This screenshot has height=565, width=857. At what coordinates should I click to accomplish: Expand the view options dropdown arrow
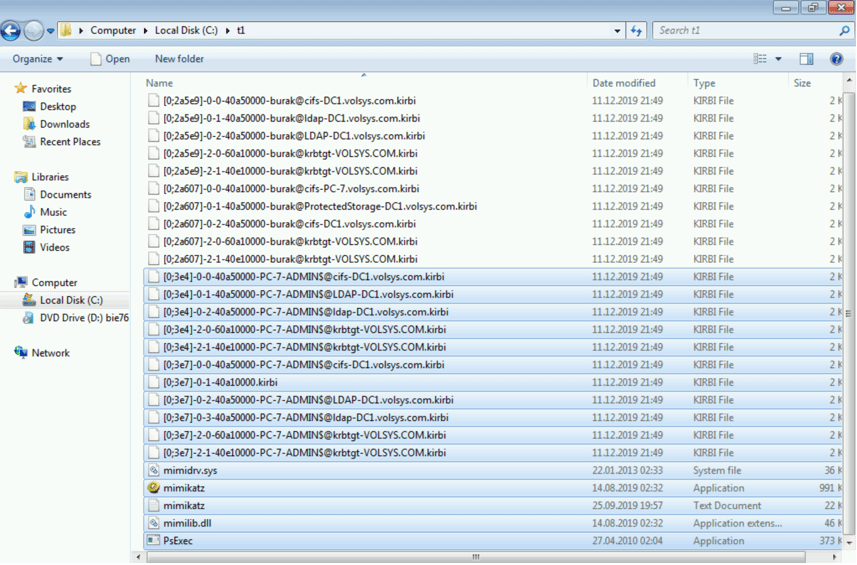coord(779,59)
